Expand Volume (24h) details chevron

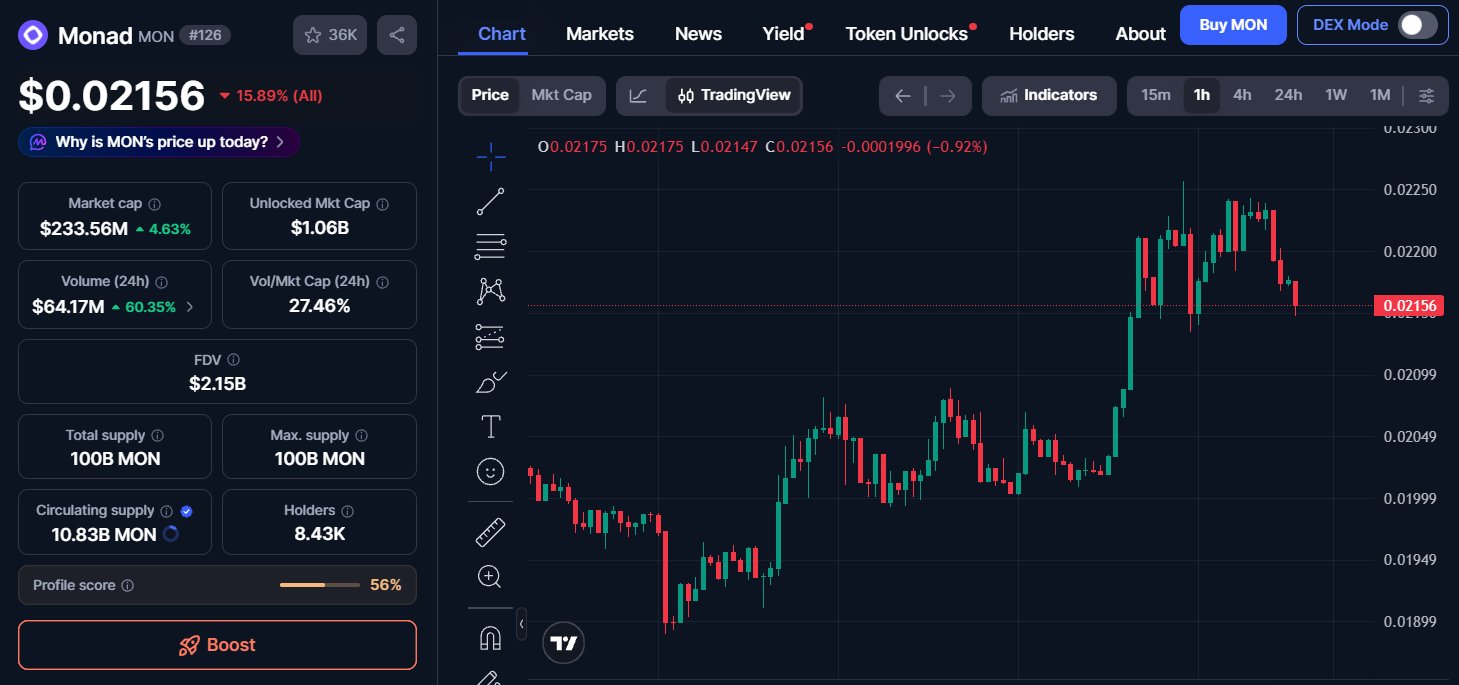click(190, 307)
